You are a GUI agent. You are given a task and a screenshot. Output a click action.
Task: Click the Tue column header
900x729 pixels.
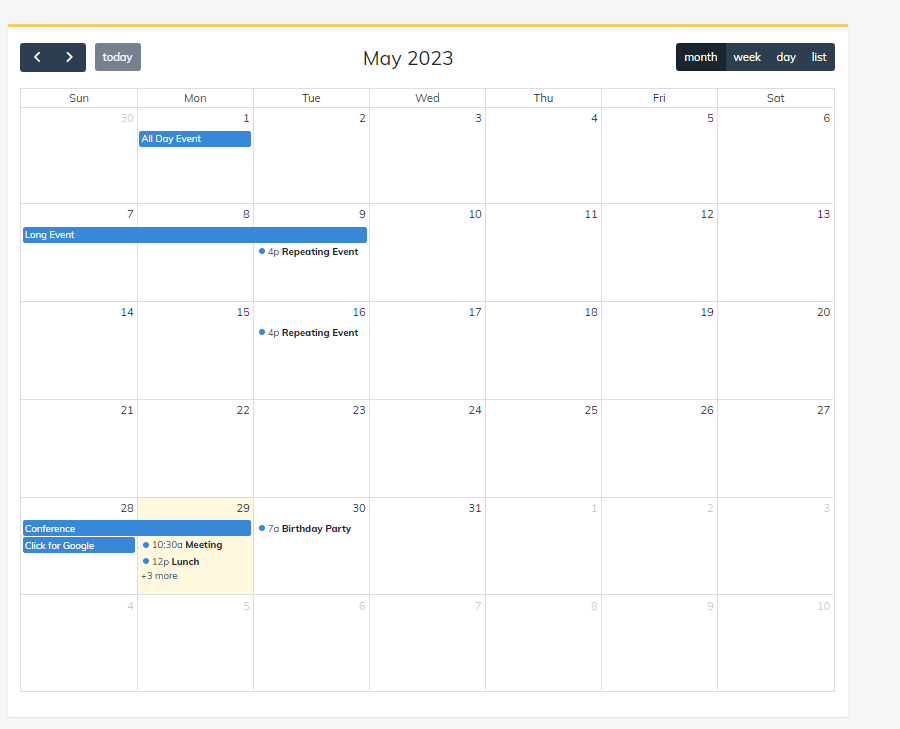pyautogui.click(x=311, y=98)
